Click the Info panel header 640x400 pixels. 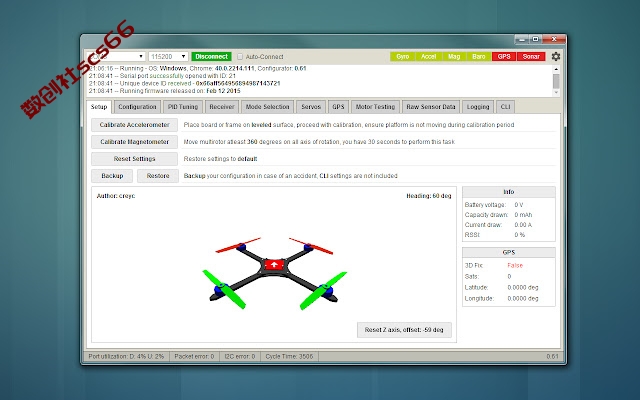pos(509,192)
